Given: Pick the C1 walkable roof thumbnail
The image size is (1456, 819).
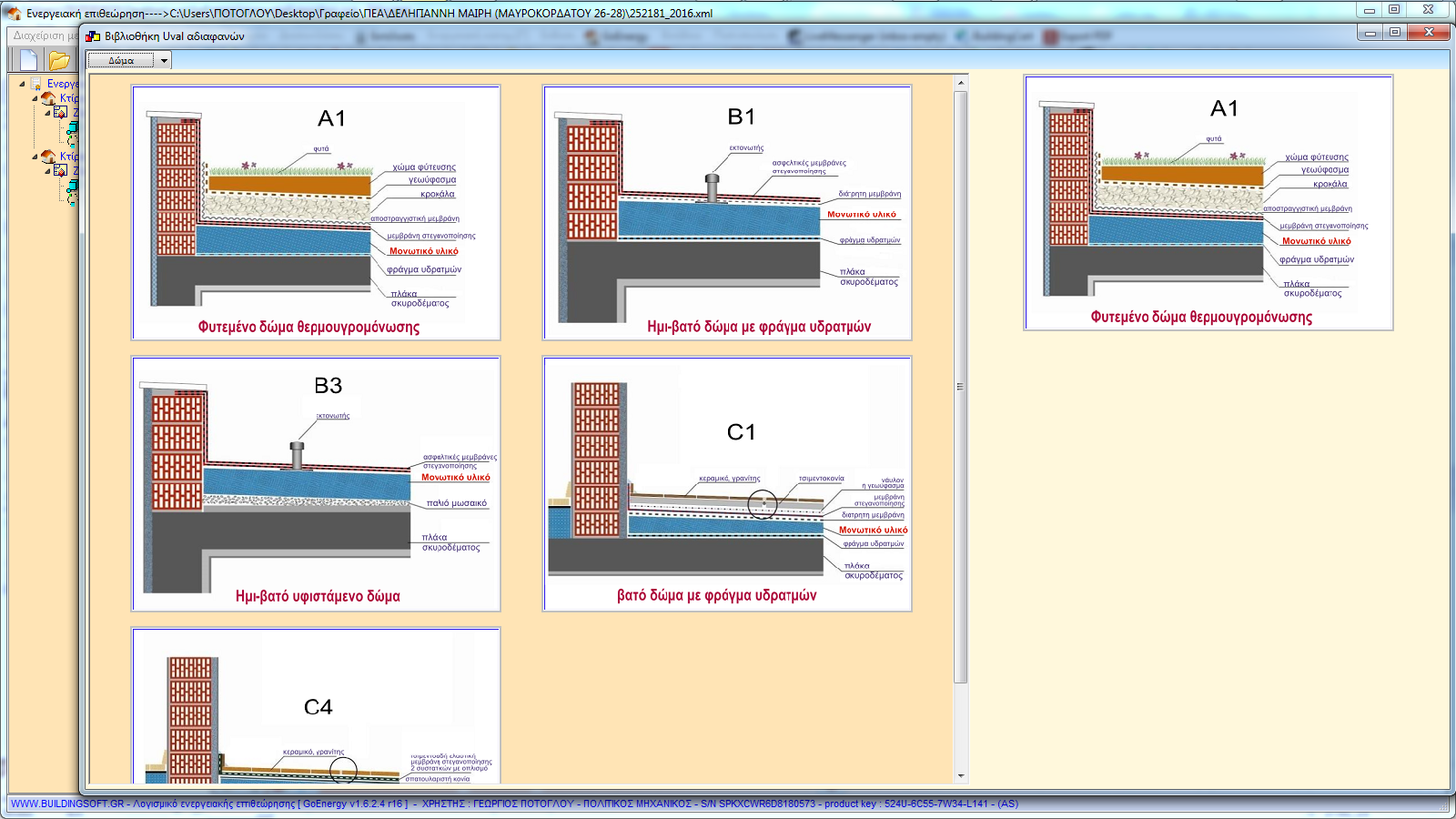Looking at the screenshot, I should 727,483.
